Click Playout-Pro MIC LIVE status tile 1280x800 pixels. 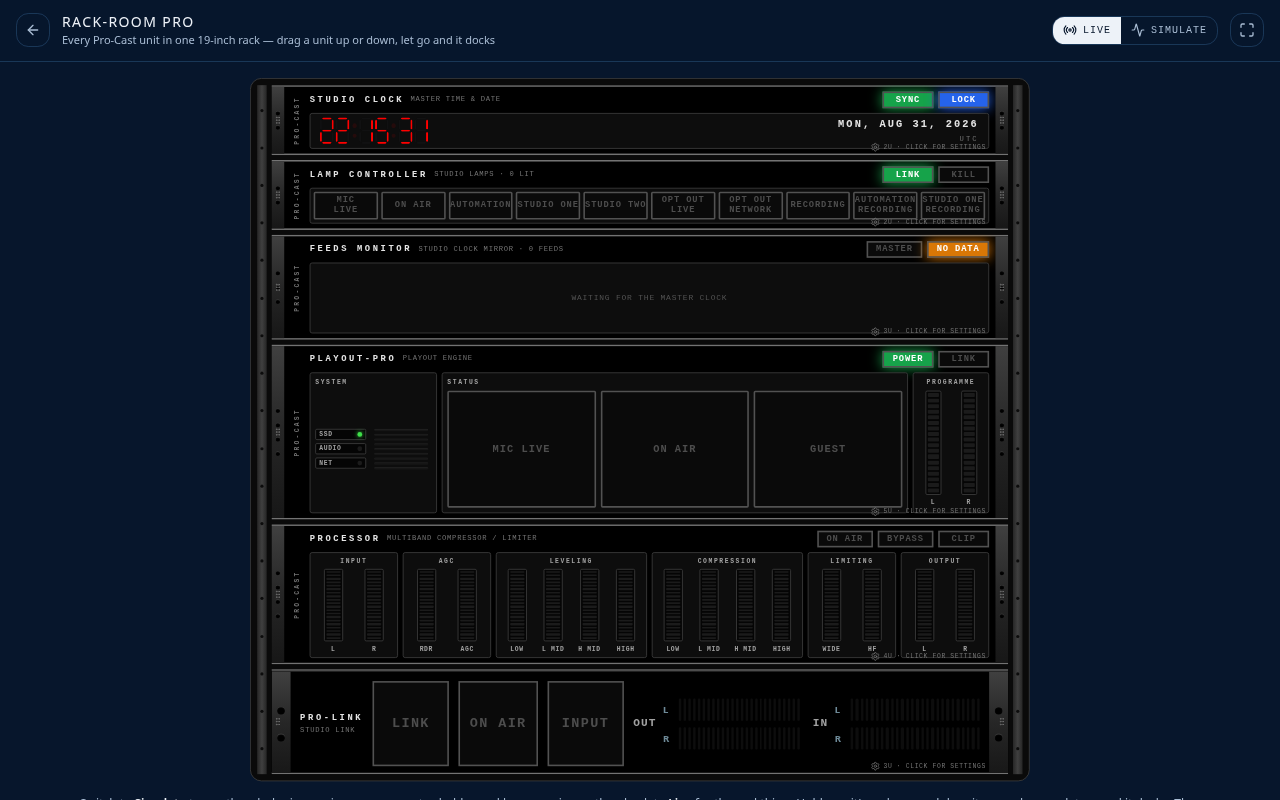click(521, 449)
